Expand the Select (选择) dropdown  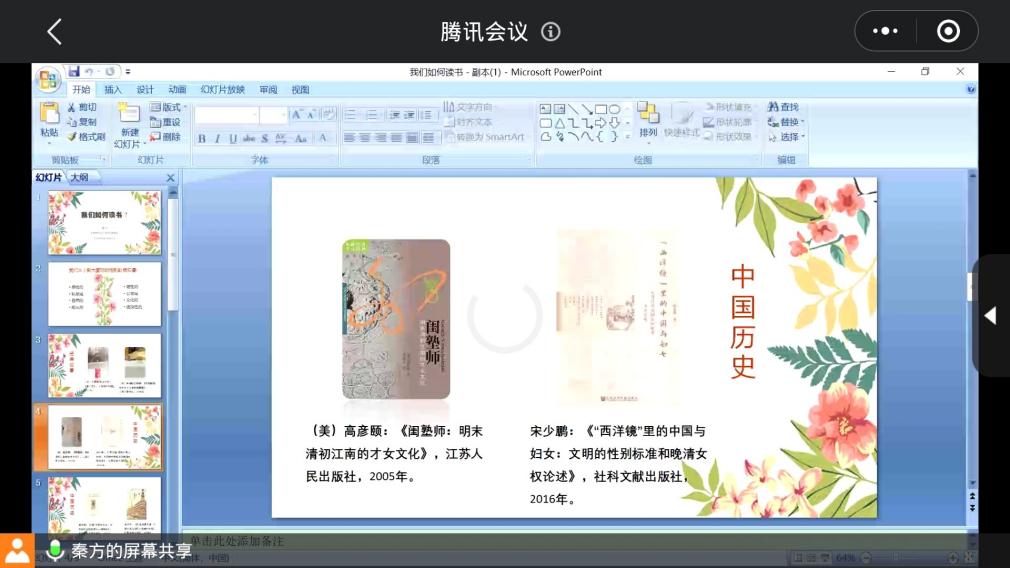789,137
